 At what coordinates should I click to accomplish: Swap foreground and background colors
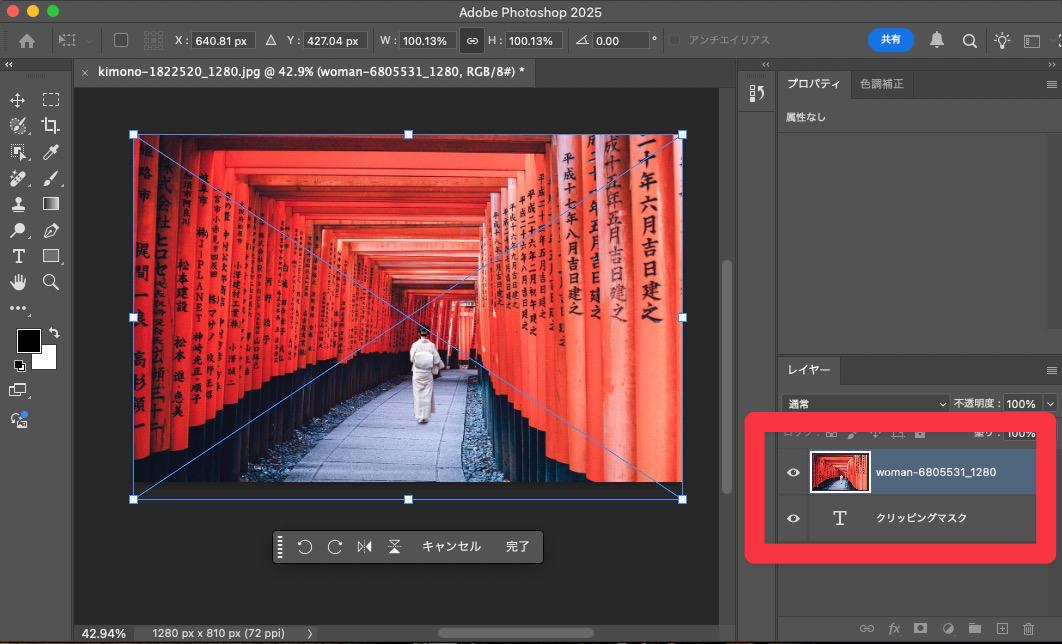[x=54, y=332]
